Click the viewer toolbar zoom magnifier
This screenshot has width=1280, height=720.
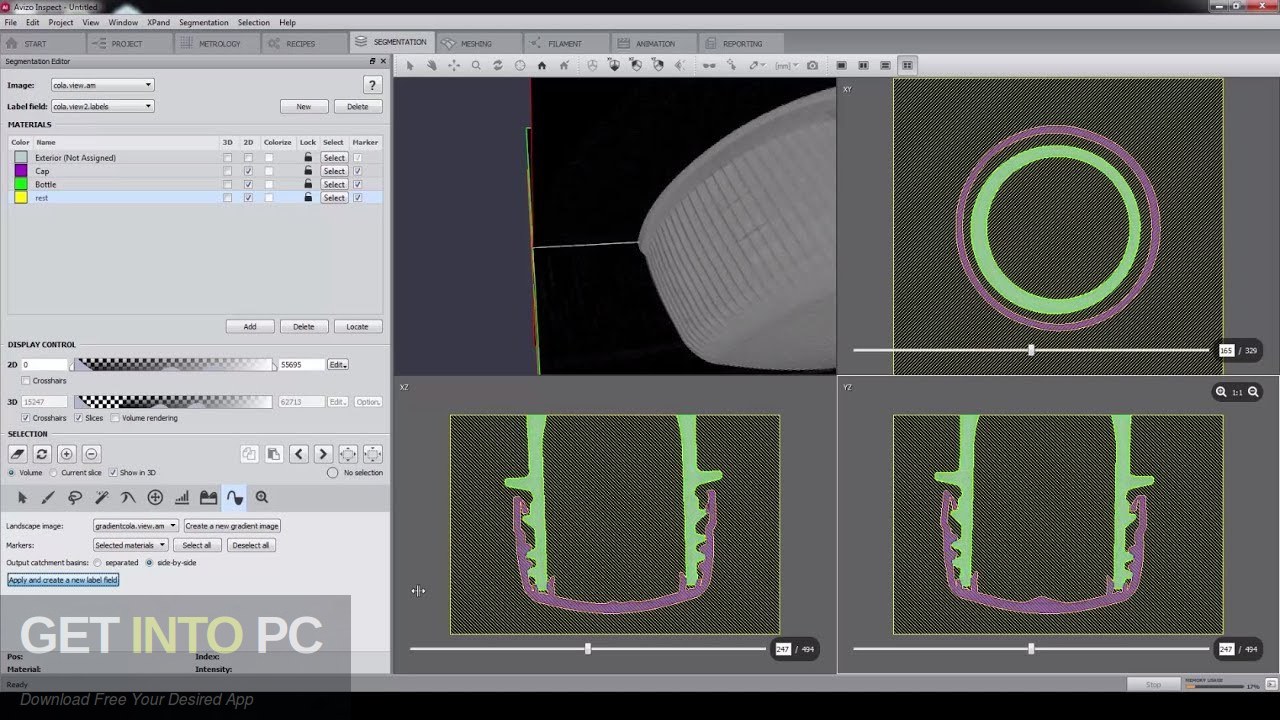pyautogui.click(x=476, y=65)
